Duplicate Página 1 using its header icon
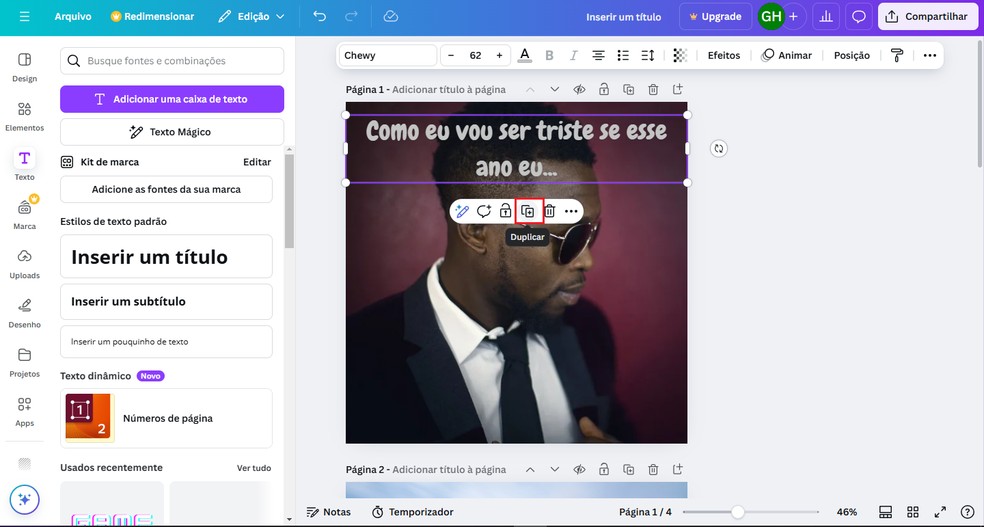Screen dimensions: 984x527 coord(628,89)
